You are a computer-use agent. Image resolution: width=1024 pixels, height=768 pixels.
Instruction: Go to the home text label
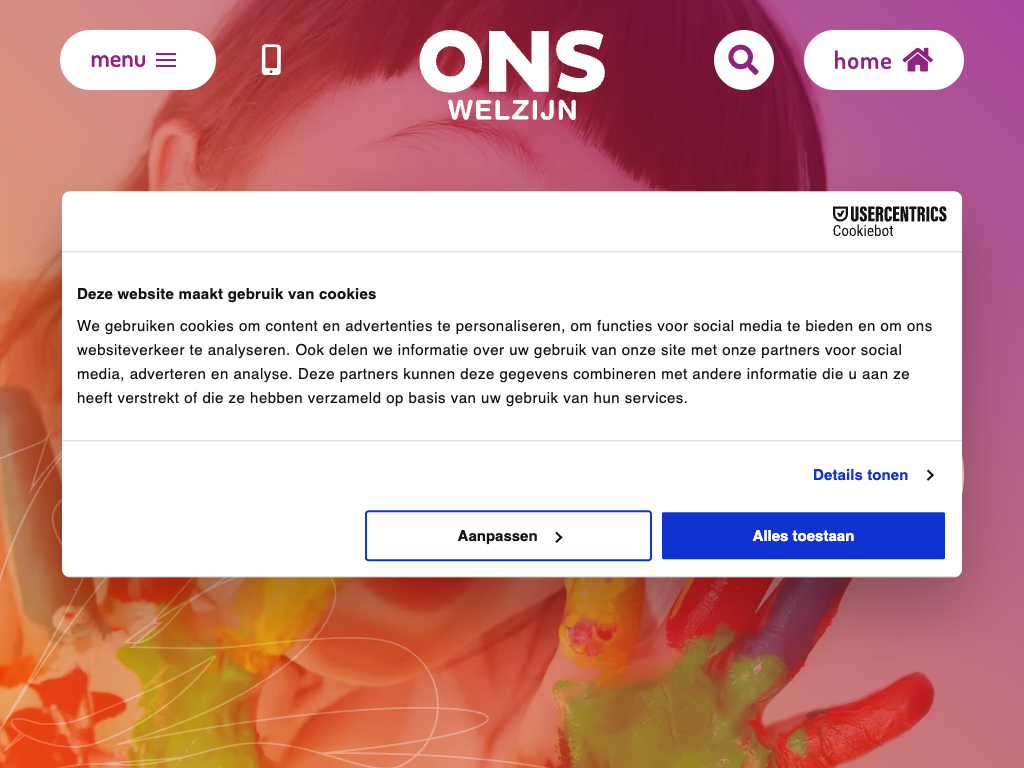862,61
